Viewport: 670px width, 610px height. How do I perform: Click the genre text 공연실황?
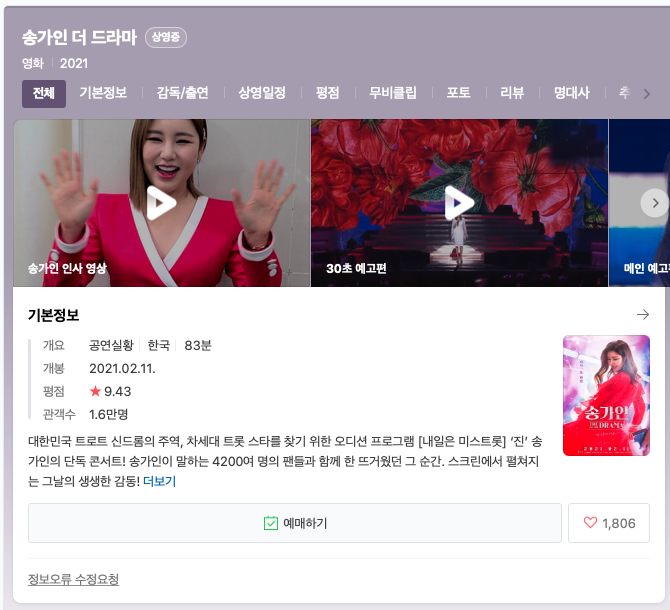(111, 345)
